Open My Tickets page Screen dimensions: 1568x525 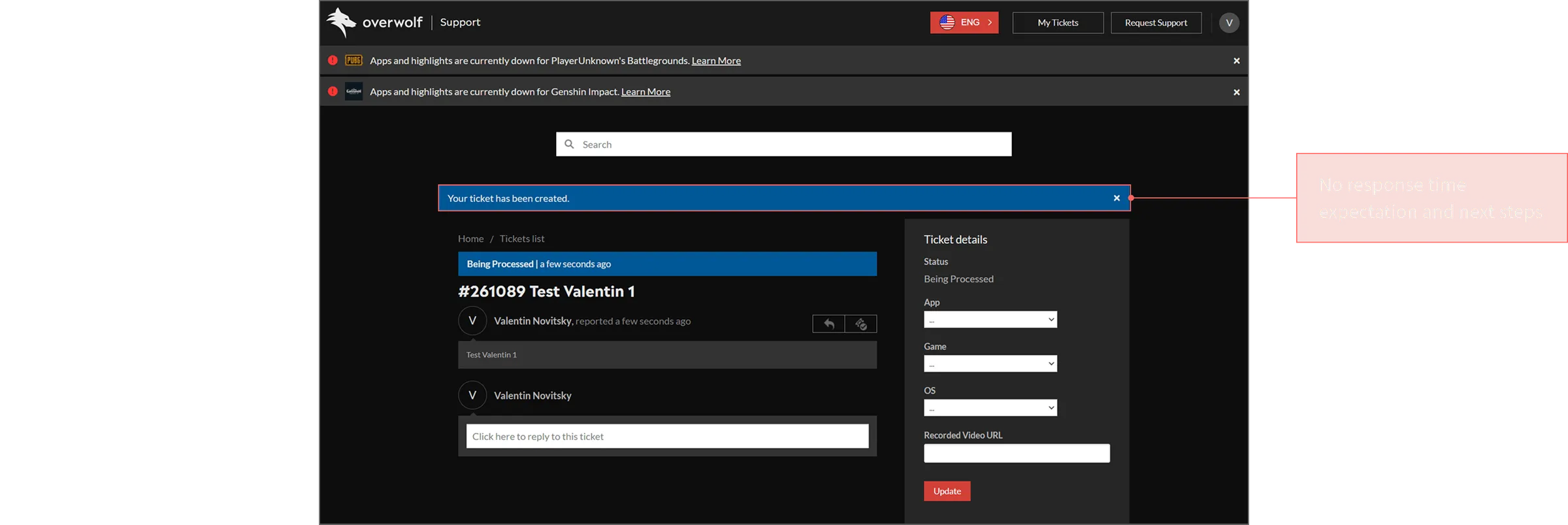[x=1058, y=22]
